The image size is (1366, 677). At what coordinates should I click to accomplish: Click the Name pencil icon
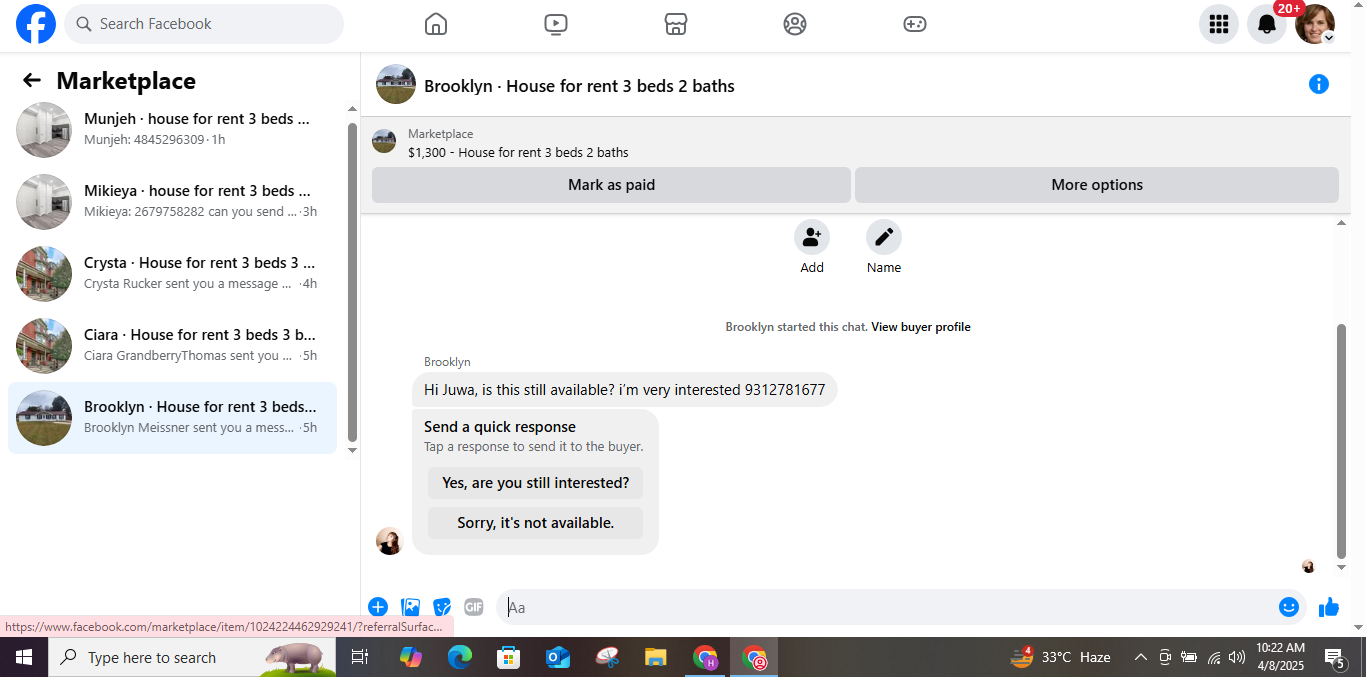884,237
